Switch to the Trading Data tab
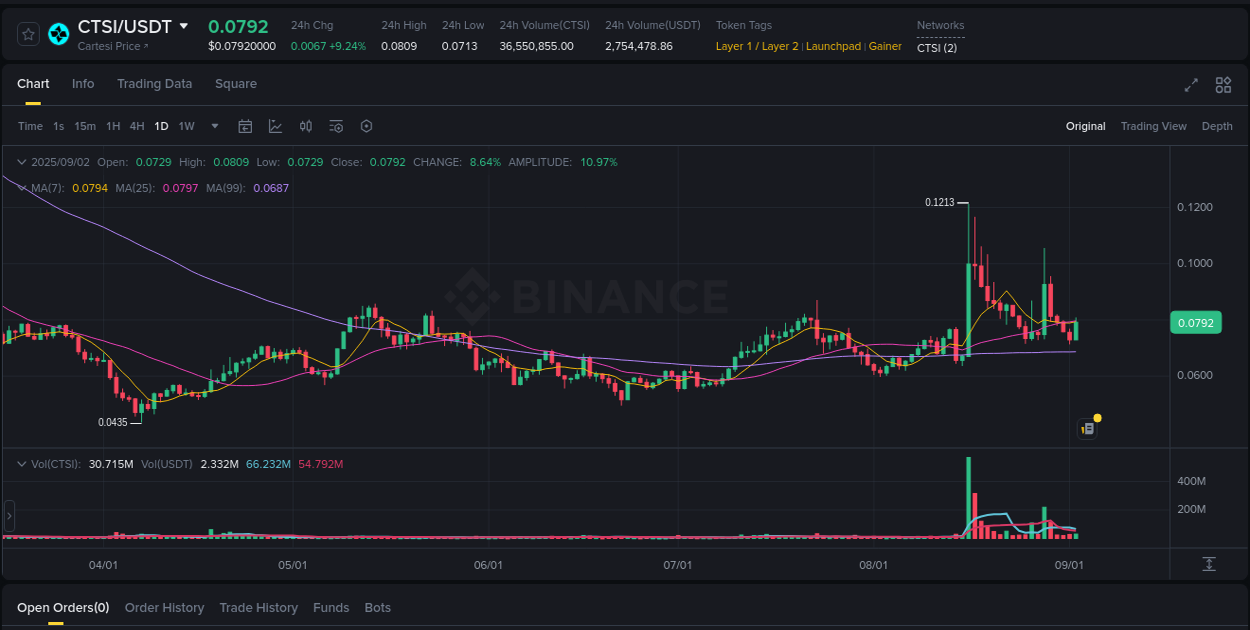Viewport: 1250px width, 630px height. pyautogui.click(x=154, y=84)
